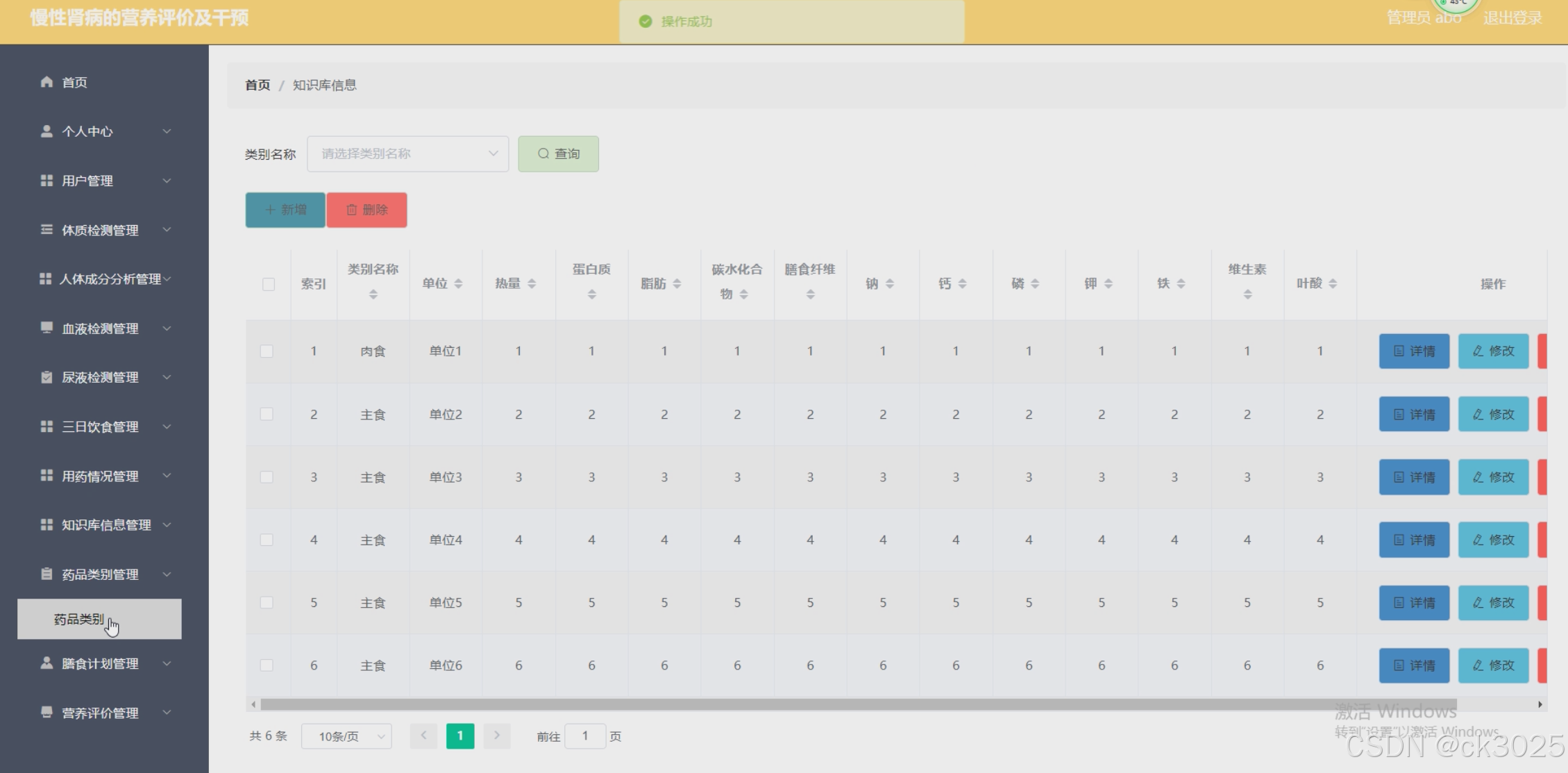Tick the checkbox for row 1 肉食
This screenshot has height=773, width=1568.
[x=267, y=351]
